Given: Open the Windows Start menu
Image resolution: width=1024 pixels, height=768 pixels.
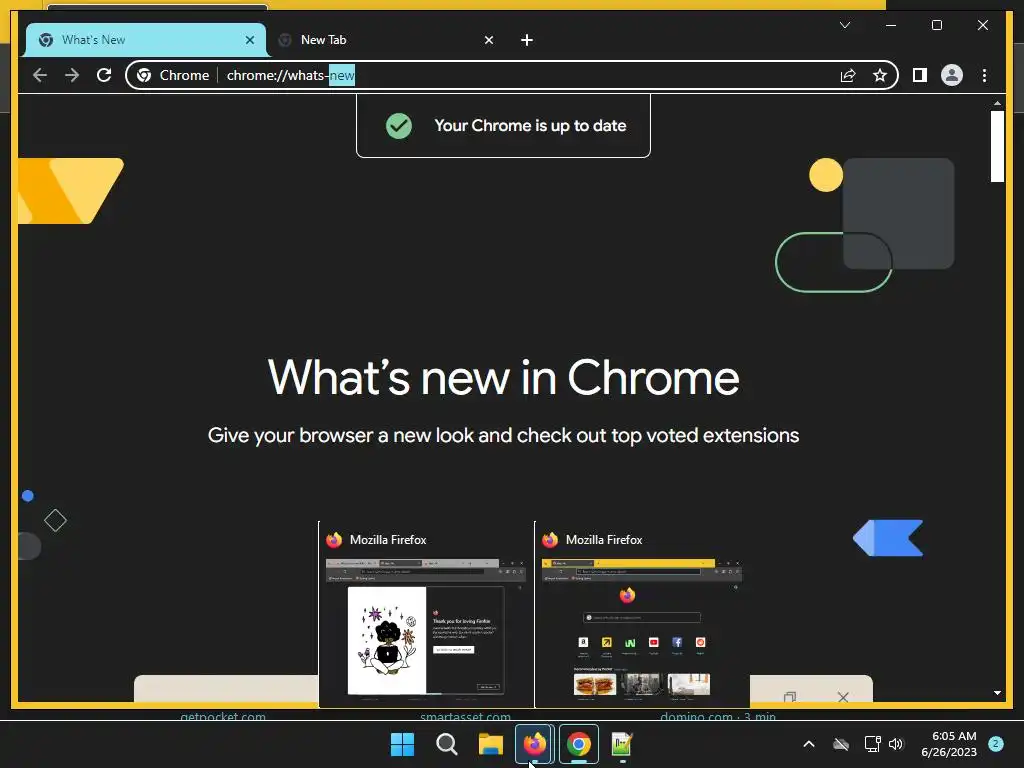Looking at the screenshot, I should tap(402, 744).
